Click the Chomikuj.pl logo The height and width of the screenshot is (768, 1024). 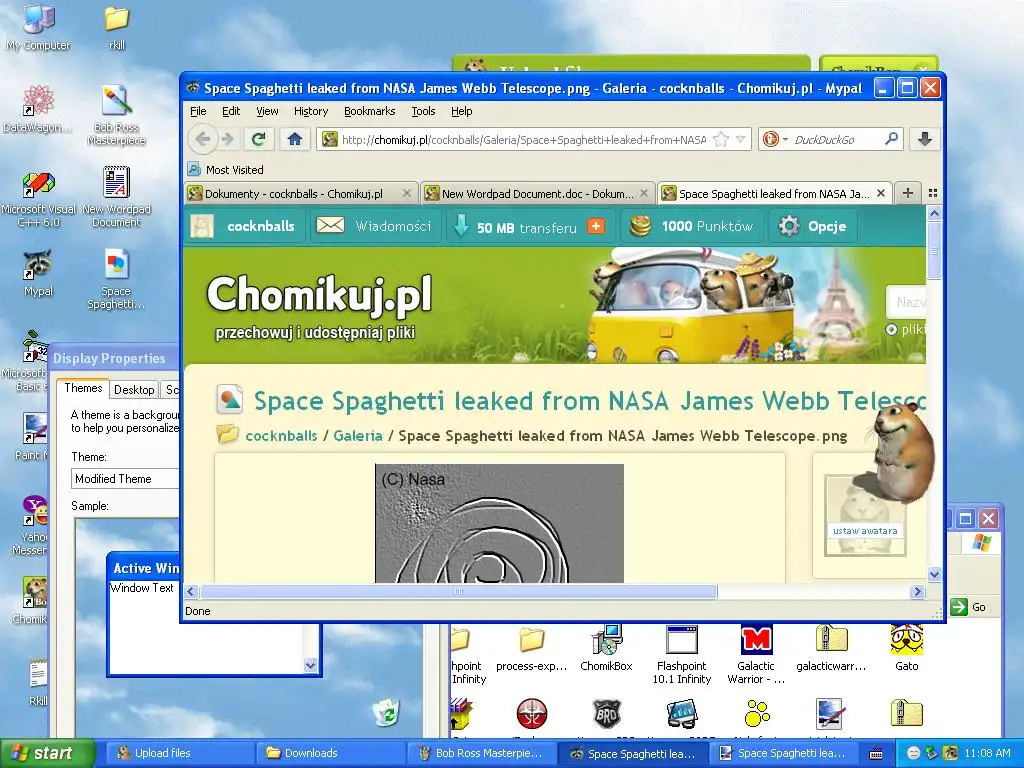click(319, 294)
